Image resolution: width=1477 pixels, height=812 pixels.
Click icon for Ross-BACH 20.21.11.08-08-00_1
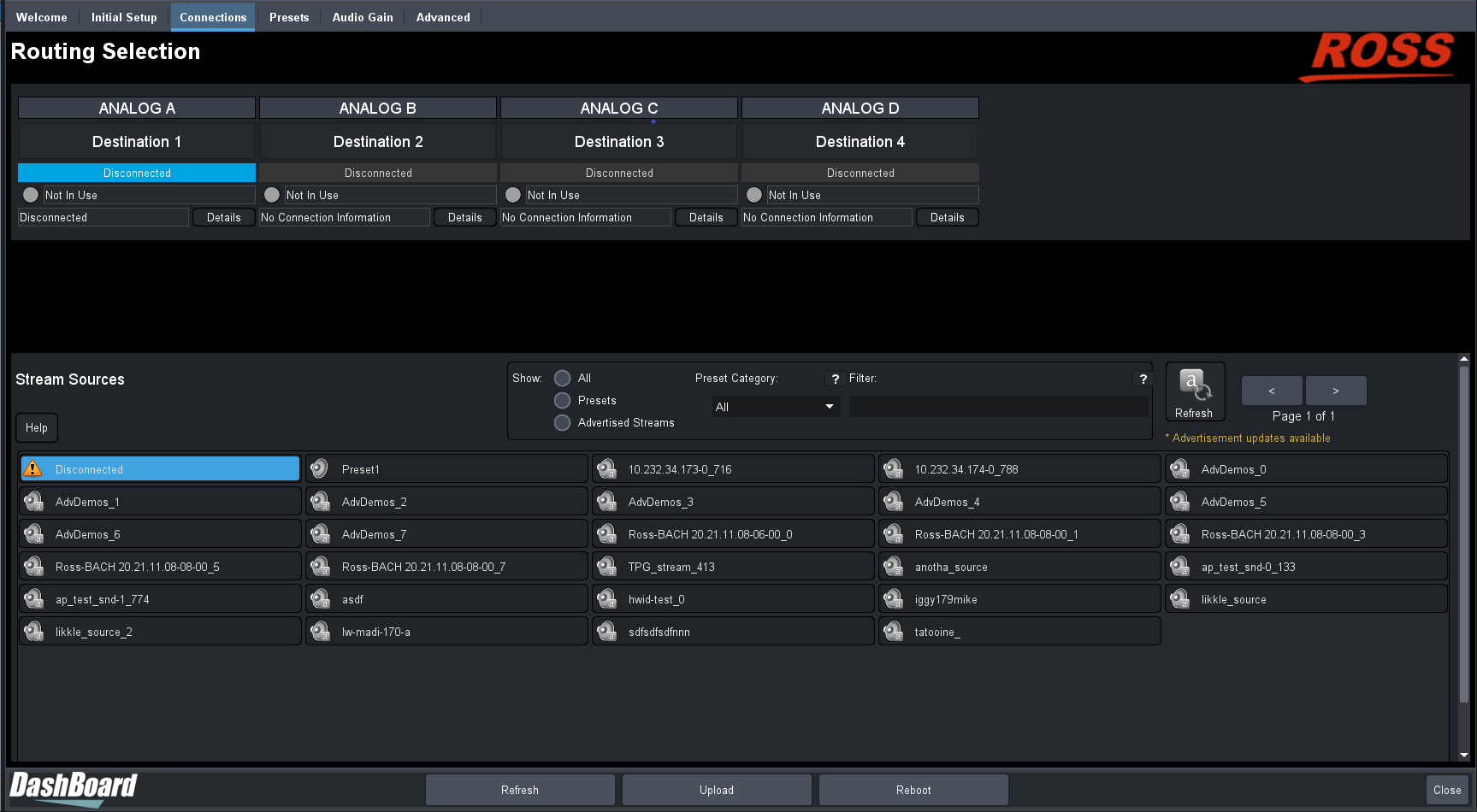point(893,533)
